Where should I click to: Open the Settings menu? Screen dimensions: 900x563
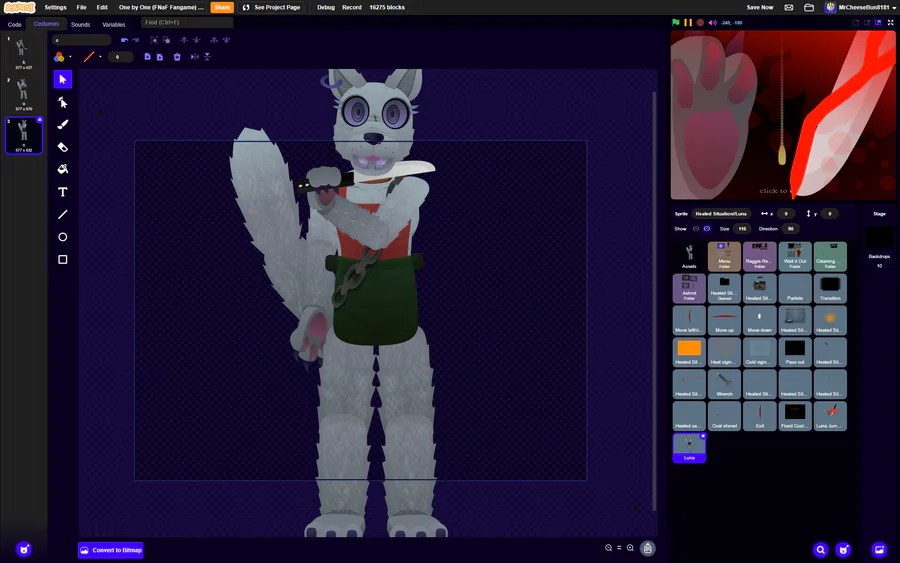tap(55, 7)
